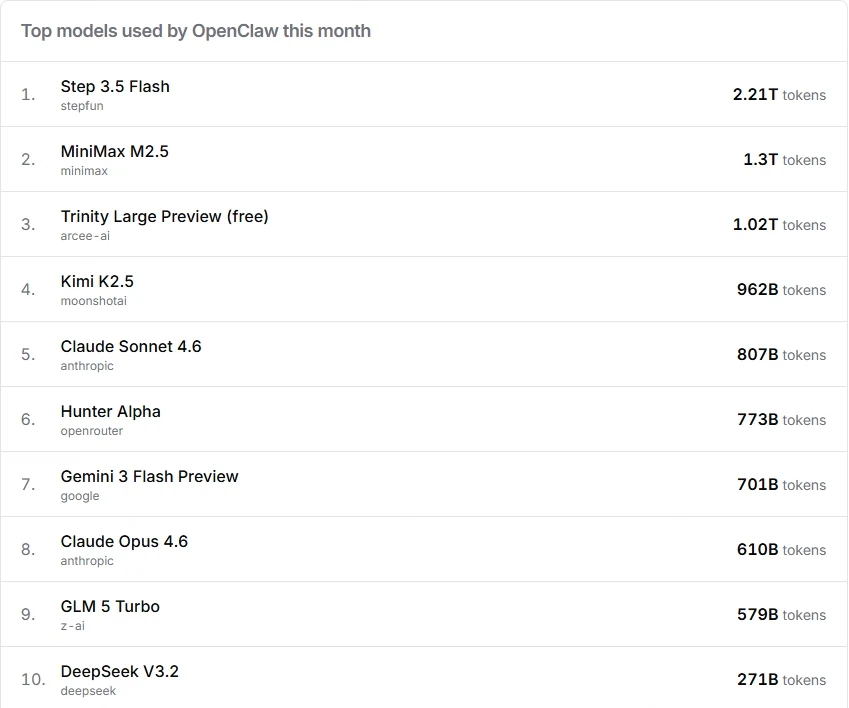Open the Claude Opus 4.6 model link
849x708 pixels.
pyautogui.click(x=124, y=541)
